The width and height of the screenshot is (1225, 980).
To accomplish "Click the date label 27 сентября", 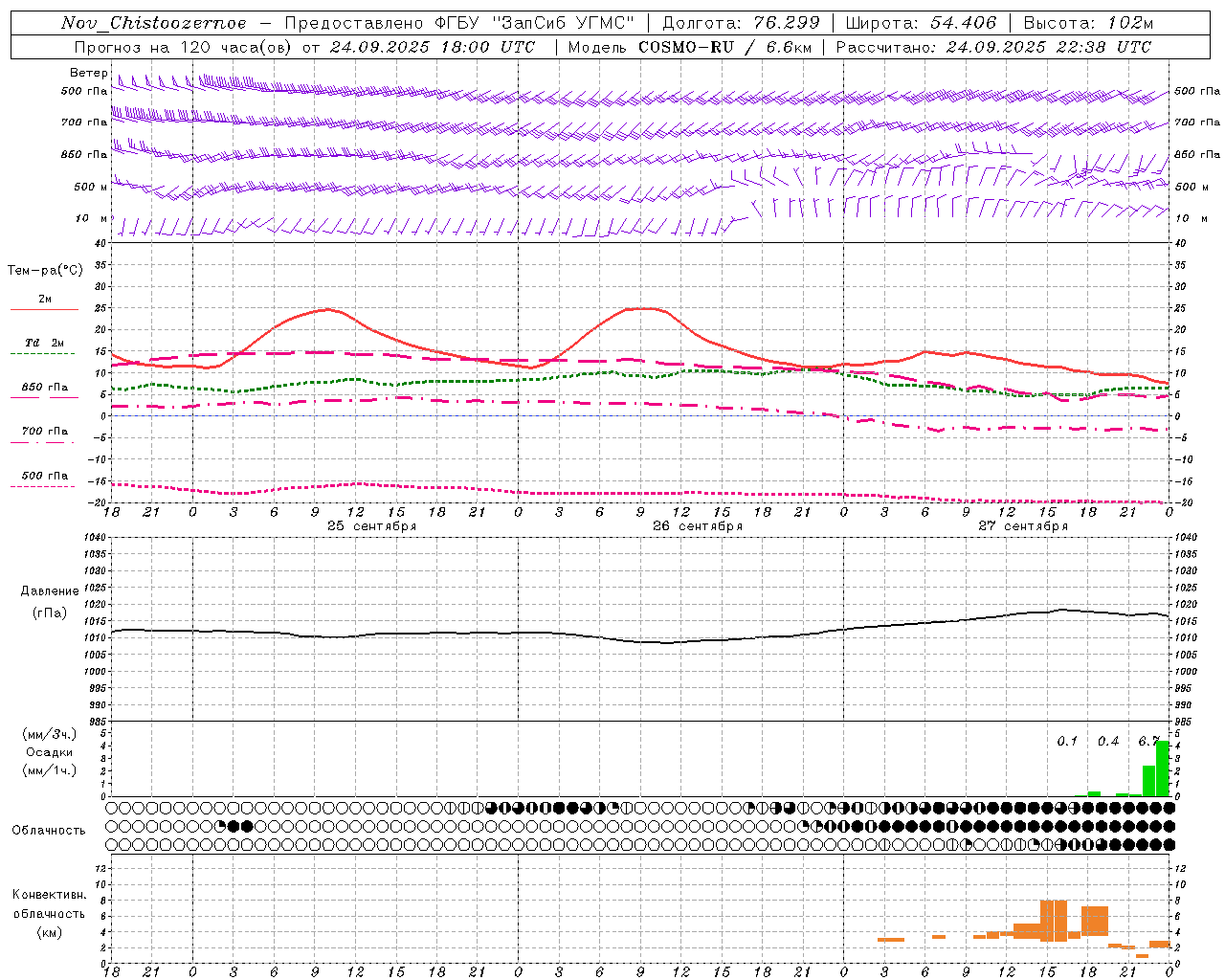I will point(1022,526).
